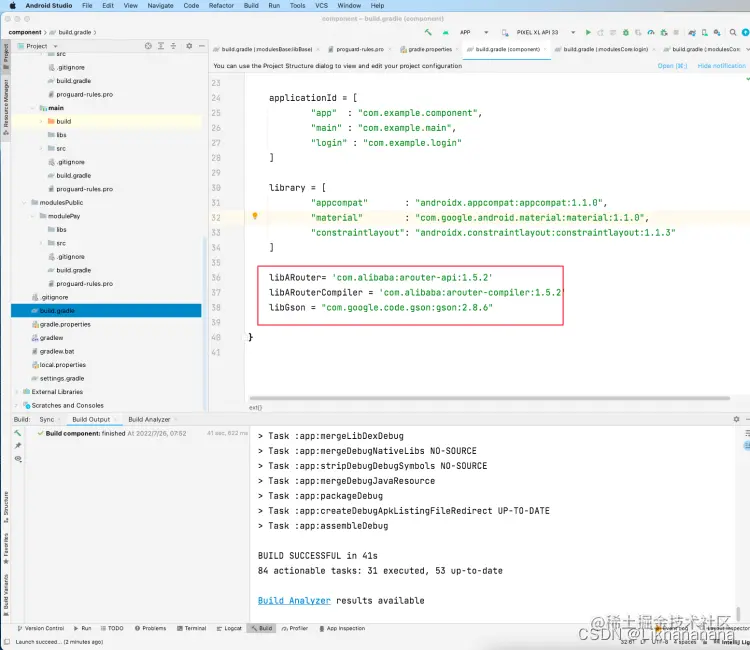This screenshot has height=650, width=750.
Task: Click Expand All icon in Project panel
Action: click(x=161, y=46)
